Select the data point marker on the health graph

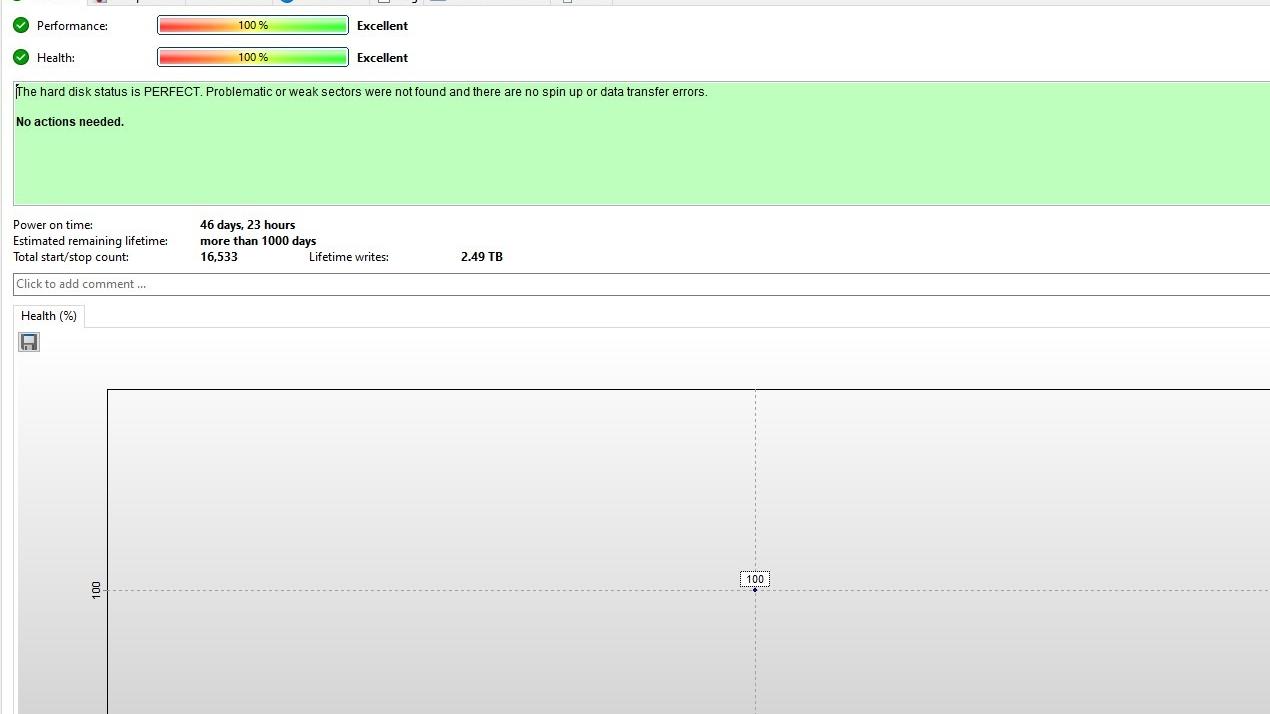click(755, 590)
